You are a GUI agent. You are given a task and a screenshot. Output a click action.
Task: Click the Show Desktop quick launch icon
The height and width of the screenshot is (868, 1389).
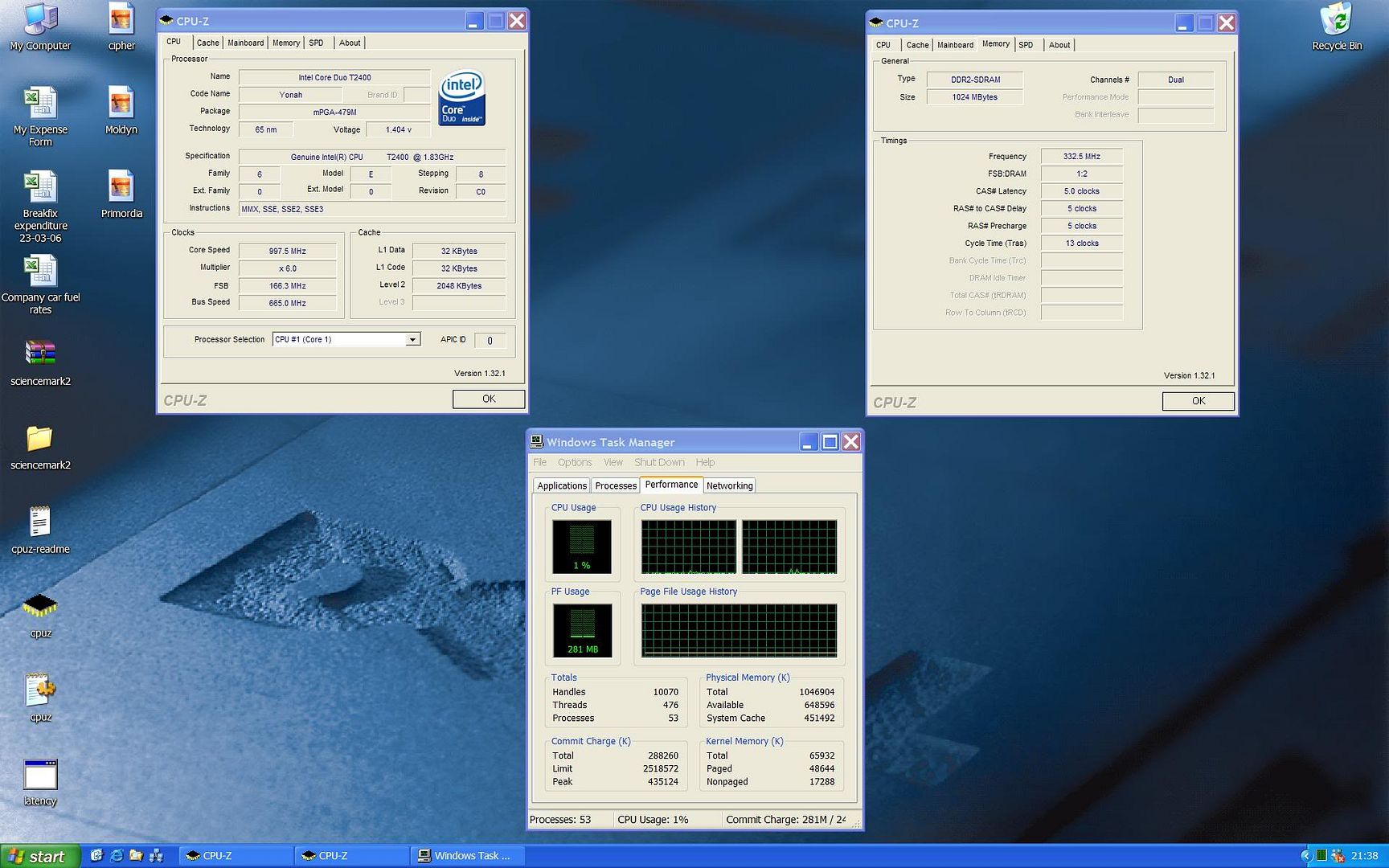click(96, 855)
